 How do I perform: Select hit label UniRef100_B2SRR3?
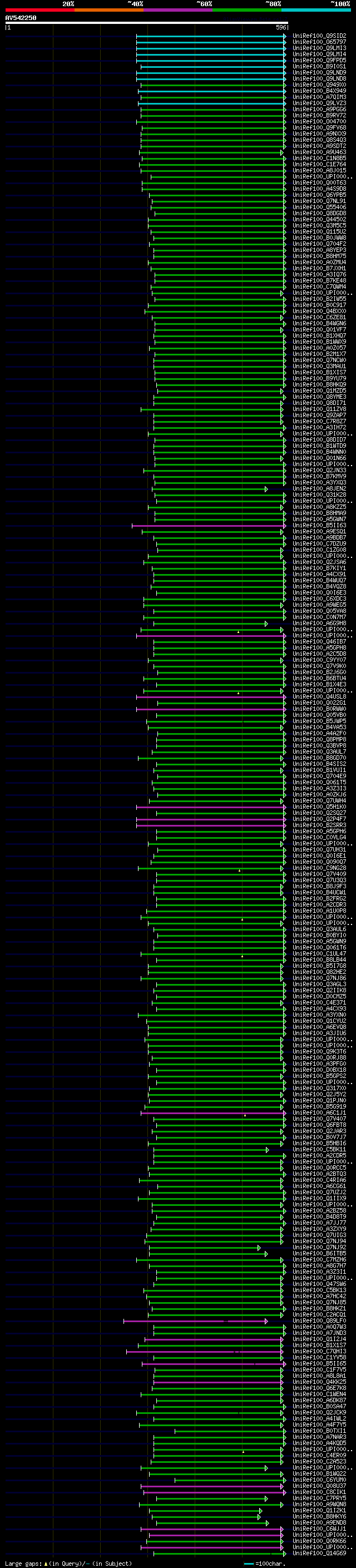coord(319,825)
